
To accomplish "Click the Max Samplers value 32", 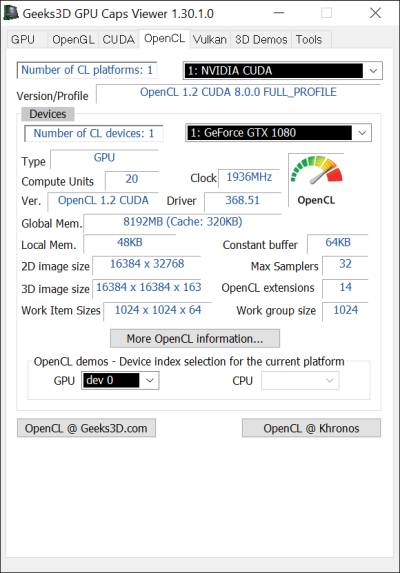I will click(346, 264).
